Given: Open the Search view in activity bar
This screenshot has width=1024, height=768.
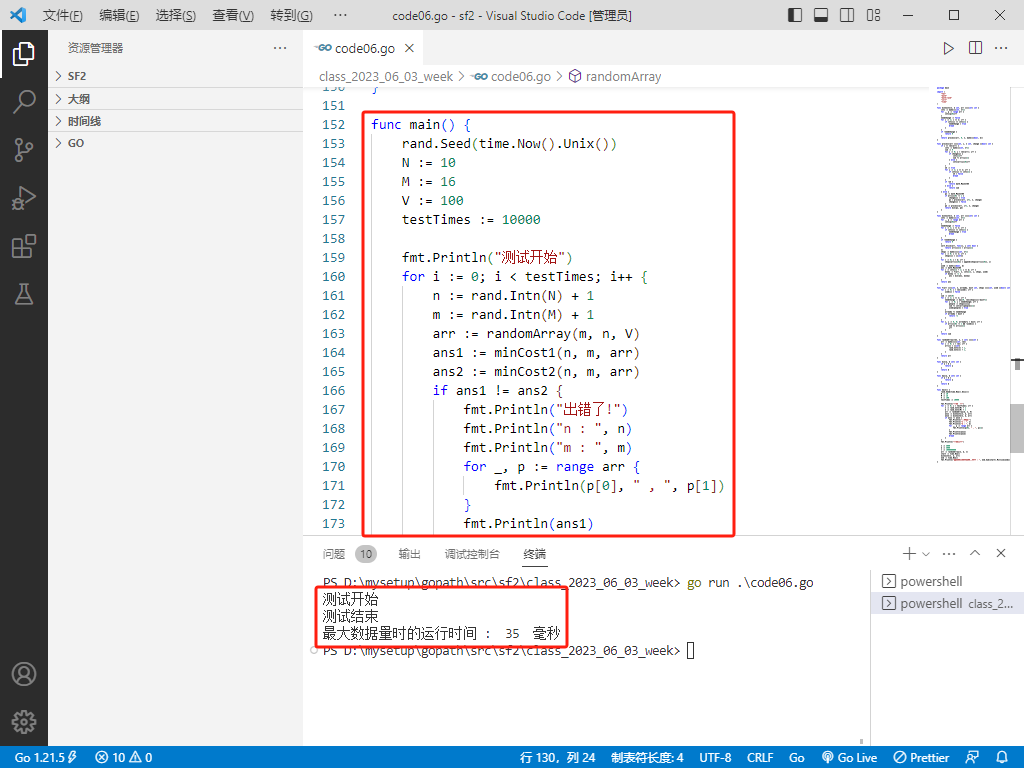Looking at the screenshot, I should pos(24,102).
